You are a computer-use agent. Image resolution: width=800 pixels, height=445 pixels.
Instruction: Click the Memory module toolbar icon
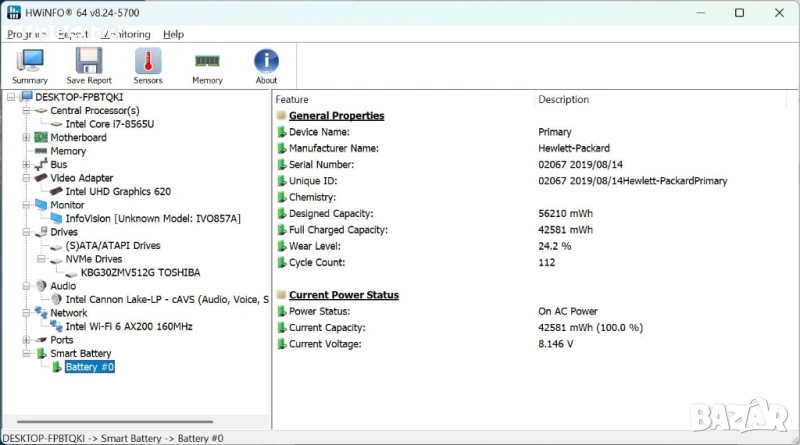pos(207,65)
